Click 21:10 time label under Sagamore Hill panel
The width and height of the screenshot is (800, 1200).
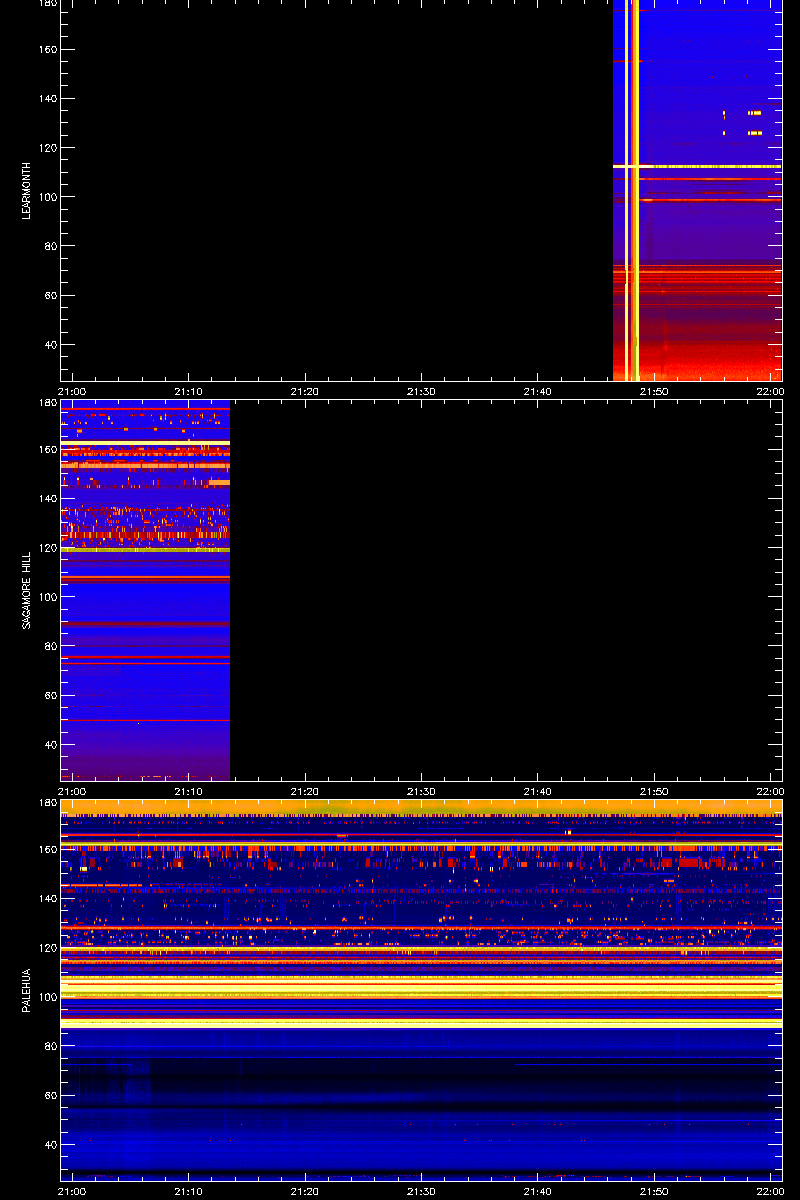point(189,790)
